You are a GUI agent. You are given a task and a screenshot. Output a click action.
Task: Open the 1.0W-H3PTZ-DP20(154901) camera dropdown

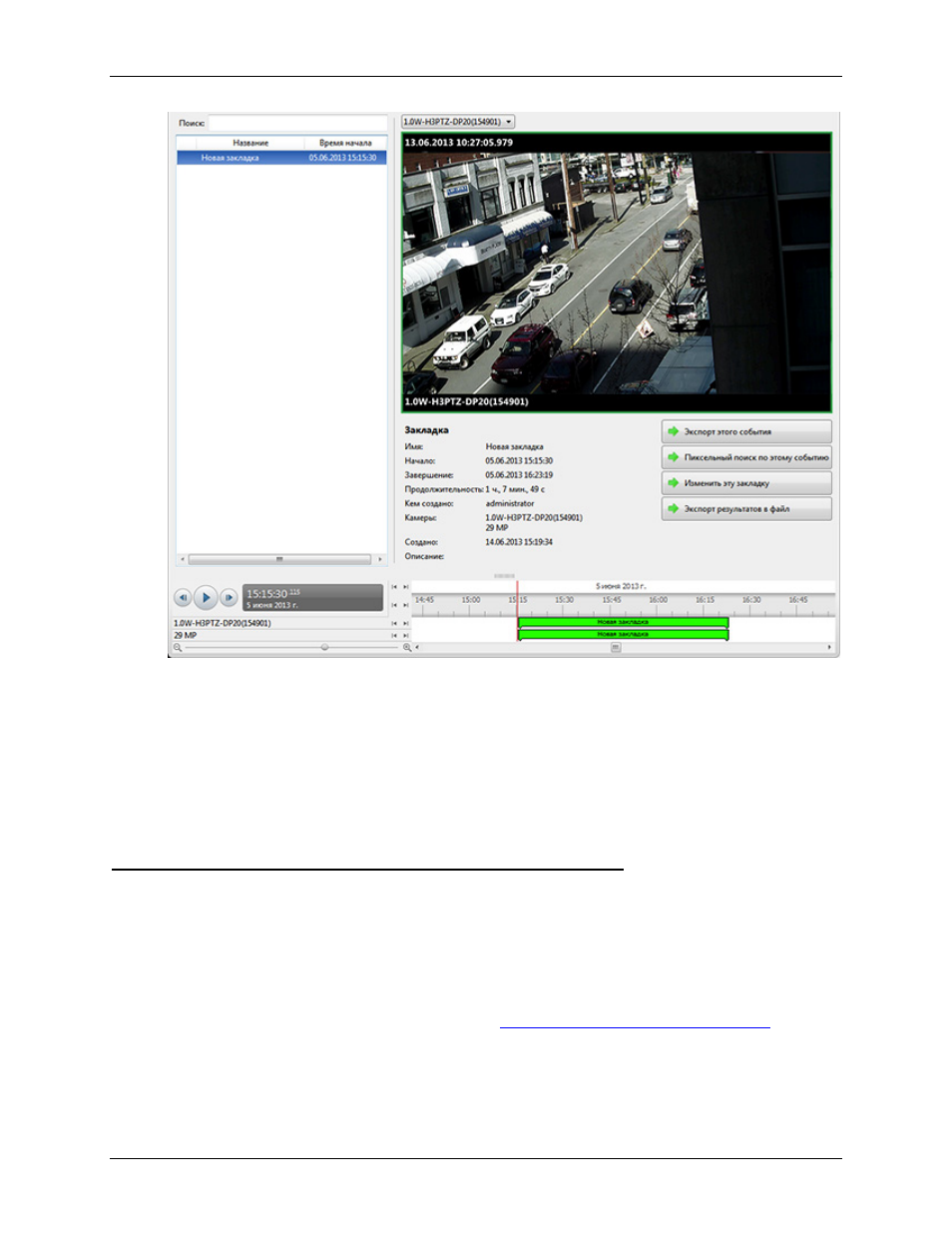(x=458, y=122)
